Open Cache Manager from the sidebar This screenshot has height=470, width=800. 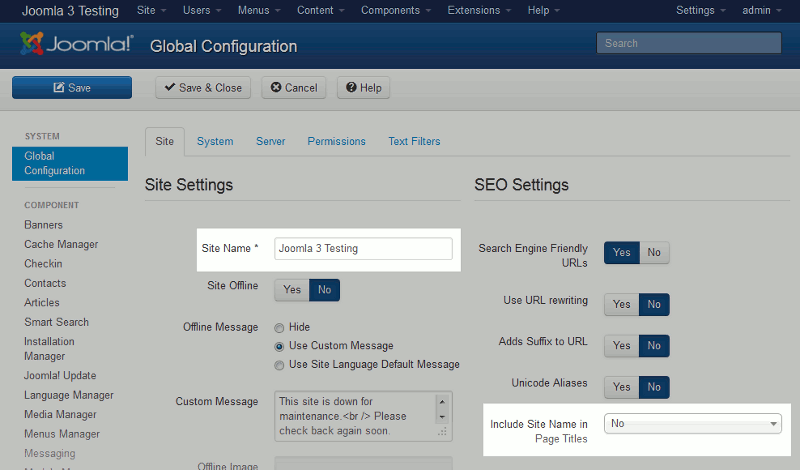tap(61, 245)
